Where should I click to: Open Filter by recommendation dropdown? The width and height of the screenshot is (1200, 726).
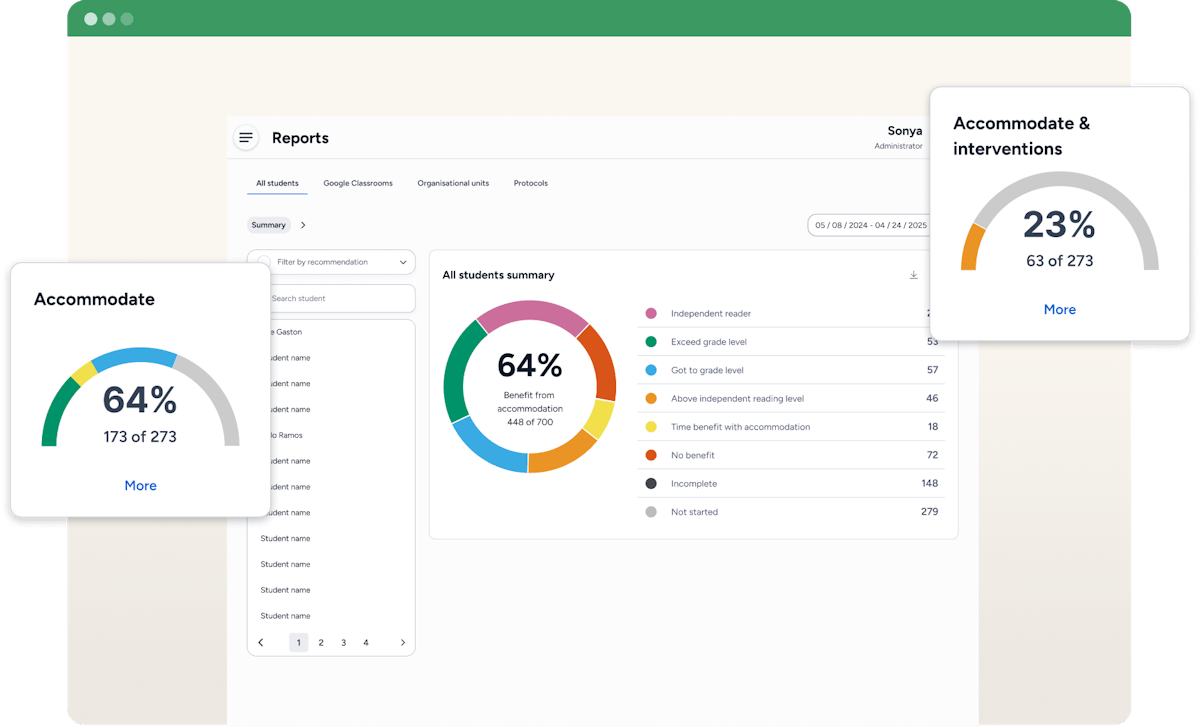(x=331, y=262)
